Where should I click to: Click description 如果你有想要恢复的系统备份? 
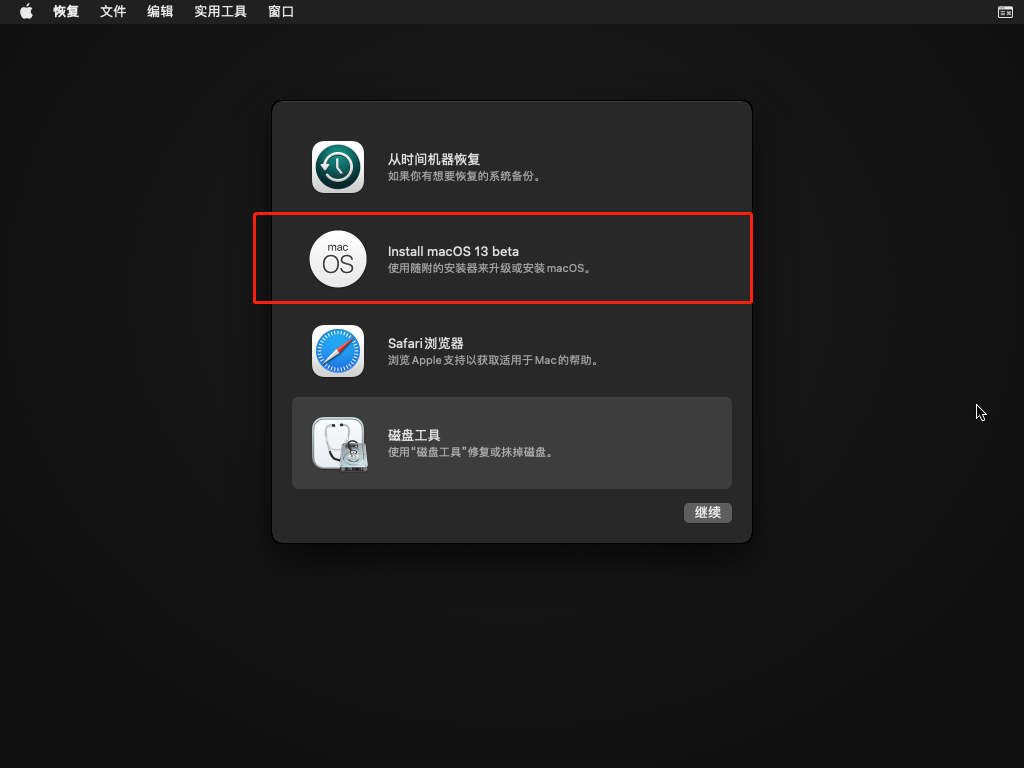pos(464,176)
